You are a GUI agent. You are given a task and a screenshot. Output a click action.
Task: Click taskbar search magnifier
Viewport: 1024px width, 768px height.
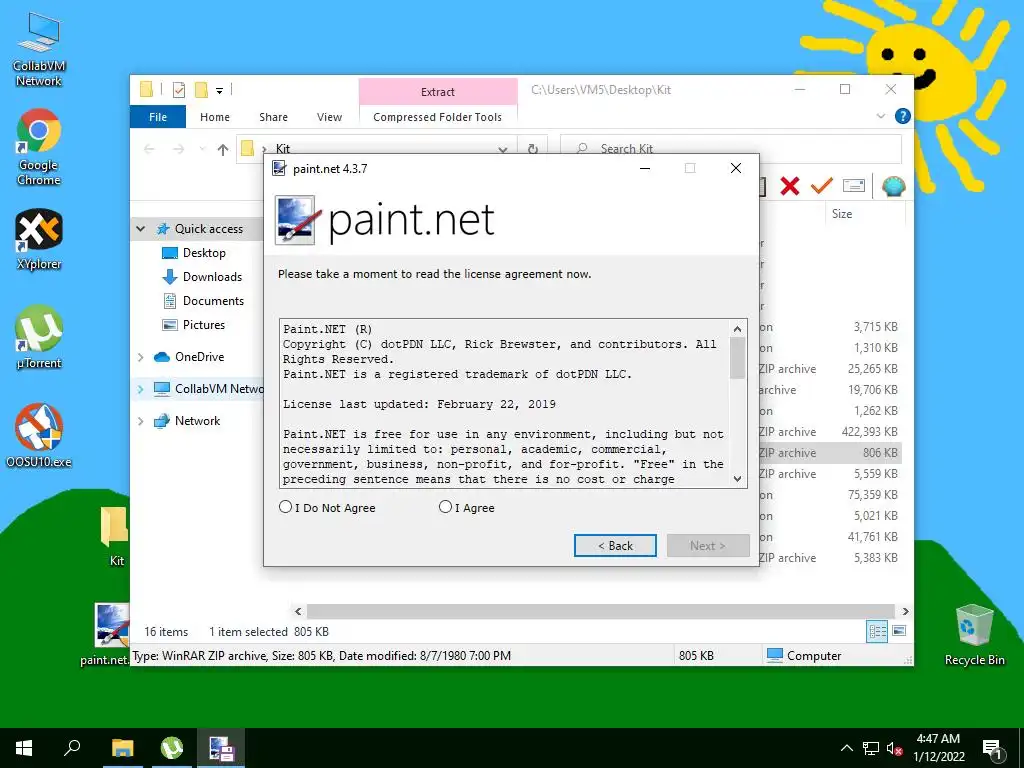[72, 748]
